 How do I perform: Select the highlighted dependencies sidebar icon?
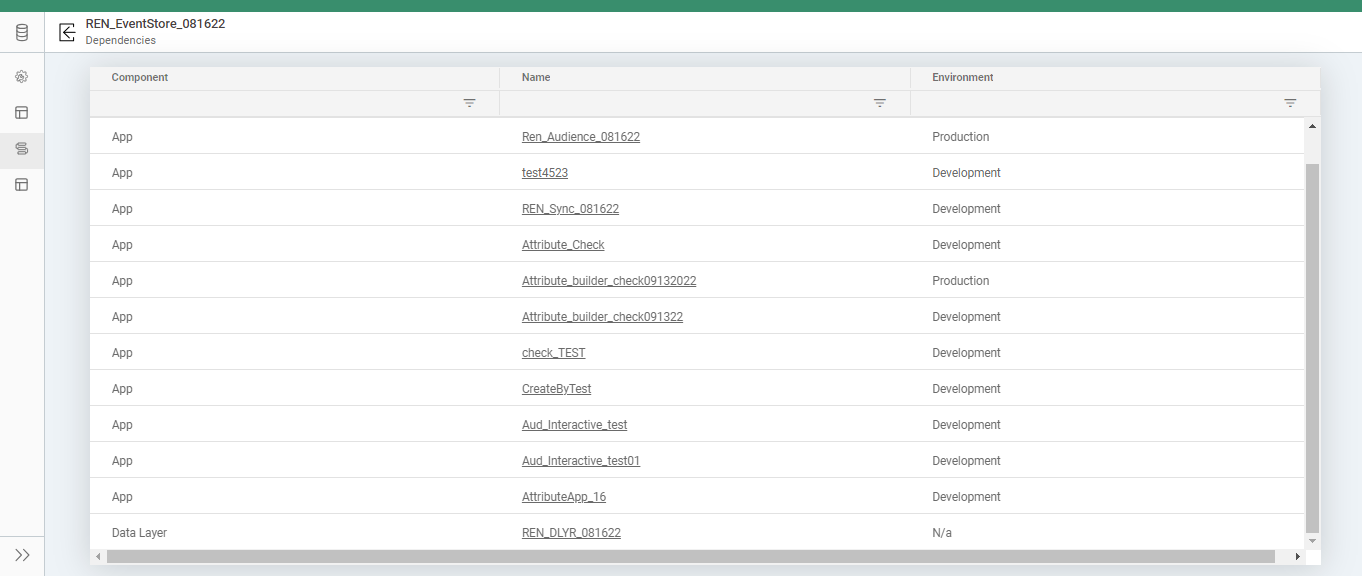pos(22,149)
